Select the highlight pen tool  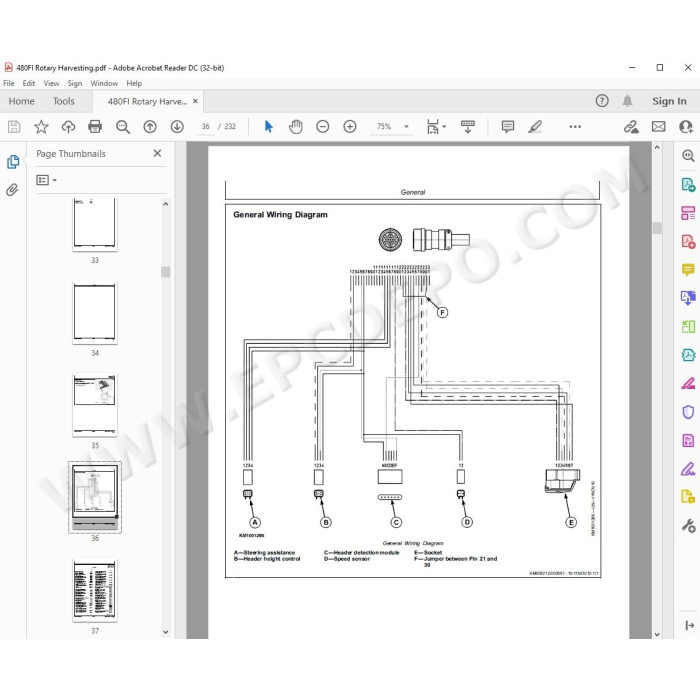535,127
